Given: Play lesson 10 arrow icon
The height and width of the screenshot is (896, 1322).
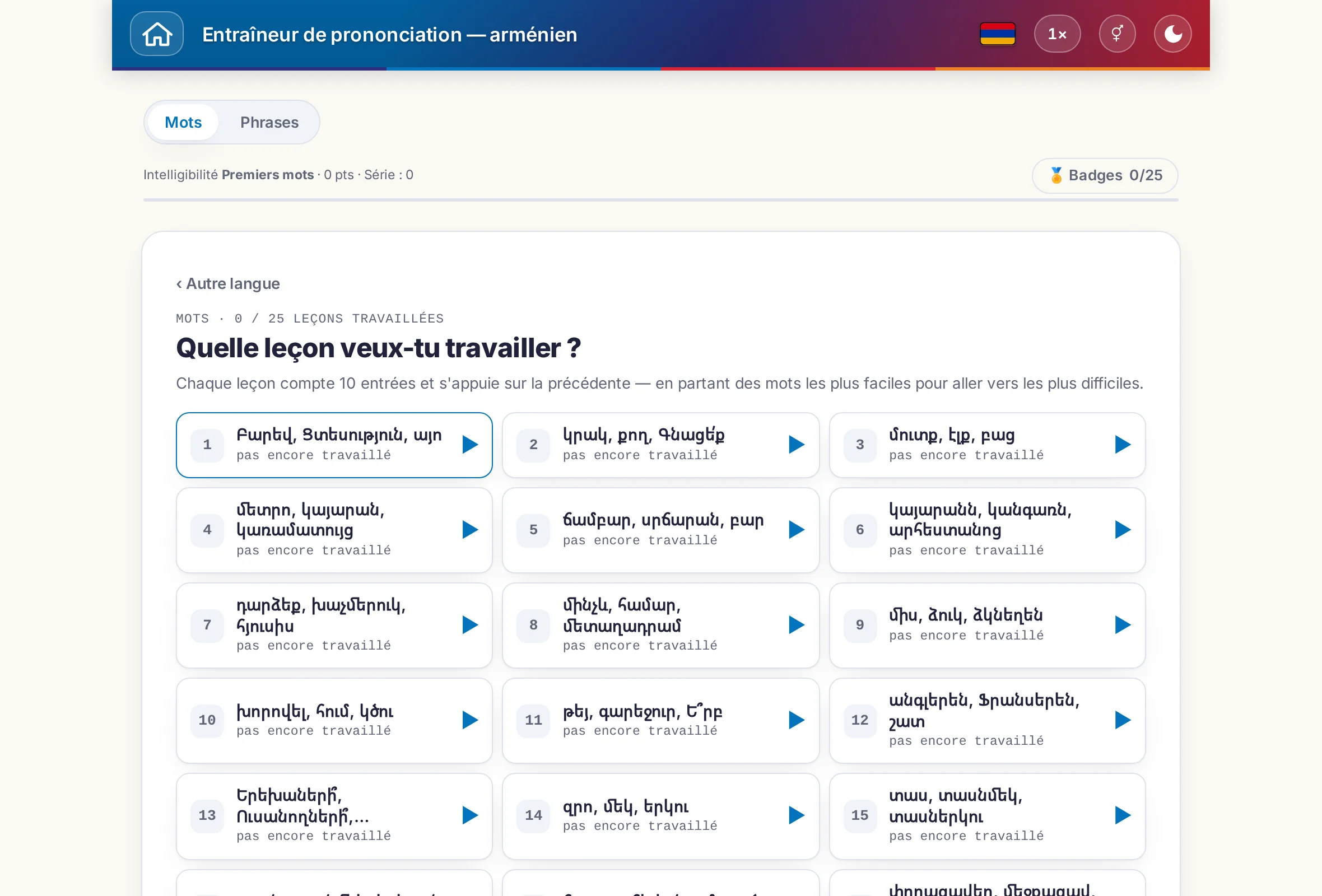Looking at the screenshot, I should click(470, 720).
